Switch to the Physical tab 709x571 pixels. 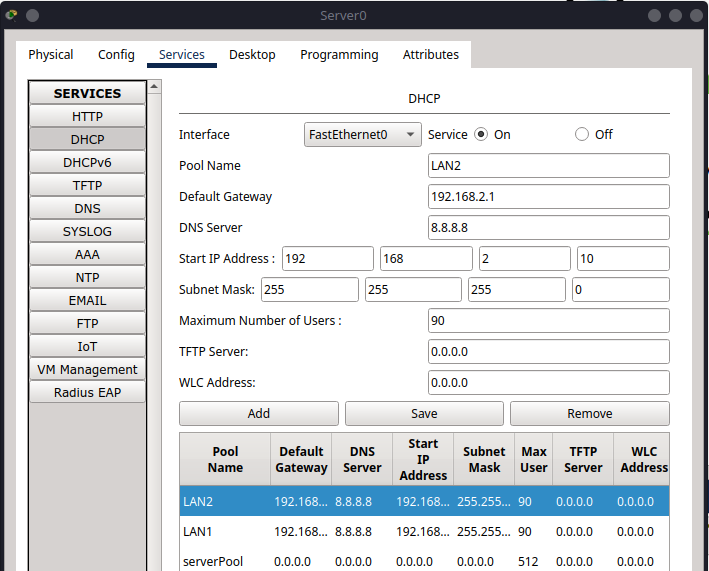pyautogui.click(x=51, y=55)
